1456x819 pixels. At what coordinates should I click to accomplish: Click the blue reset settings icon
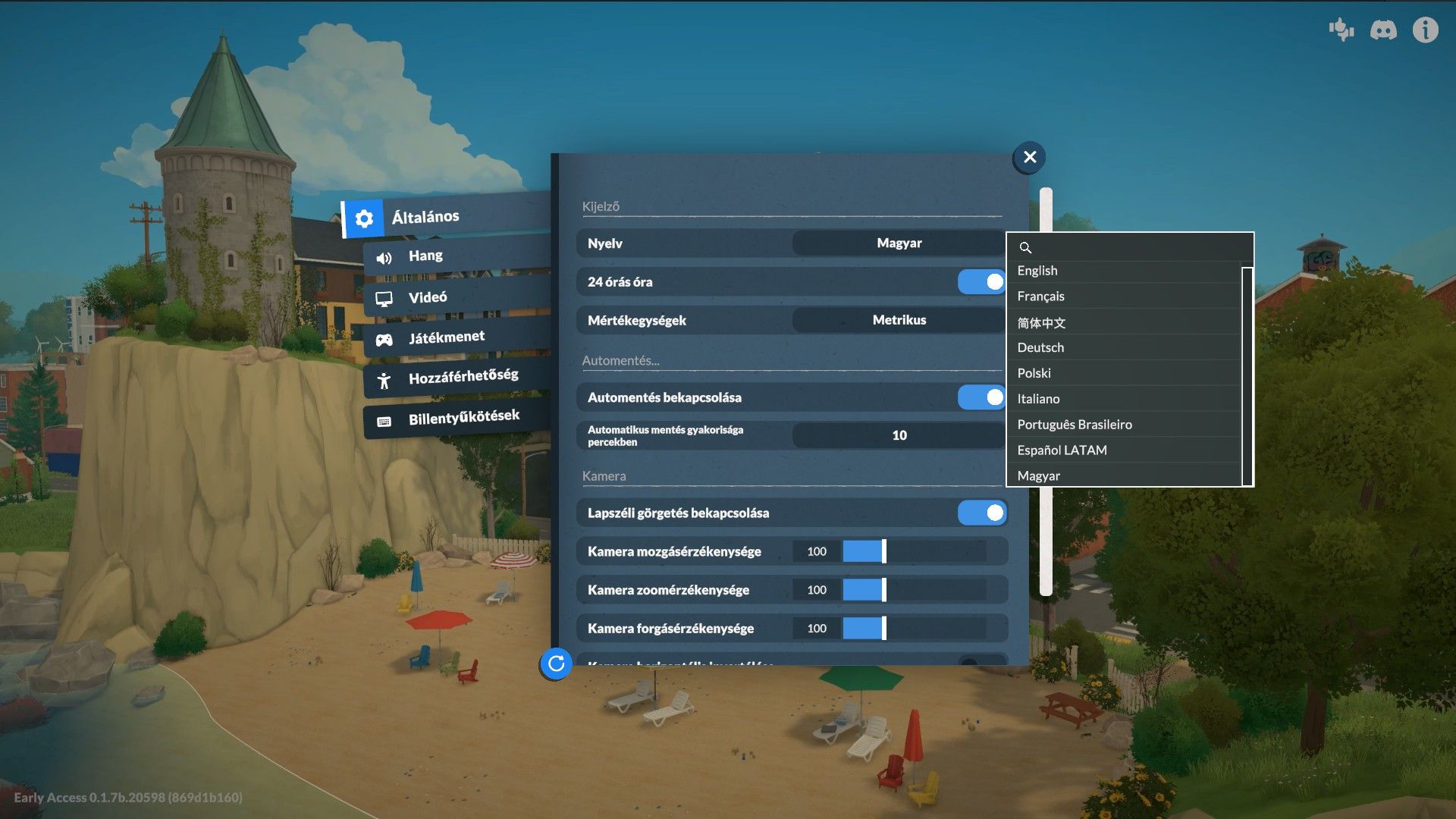pyautogui.click(x=556, y=664)
